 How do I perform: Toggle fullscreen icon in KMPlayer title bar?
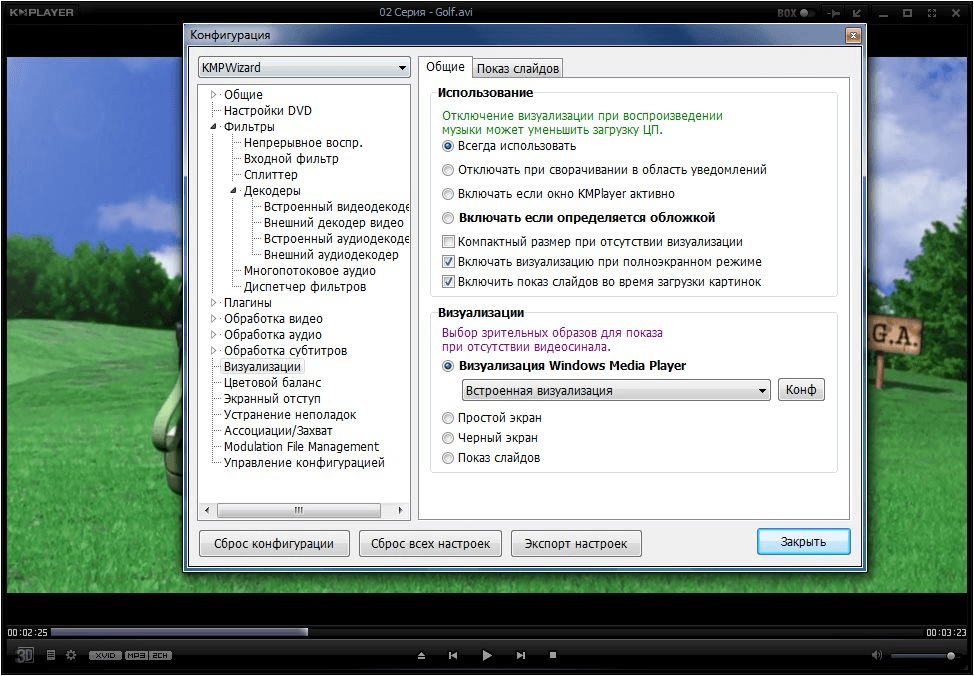coord(932,12)
